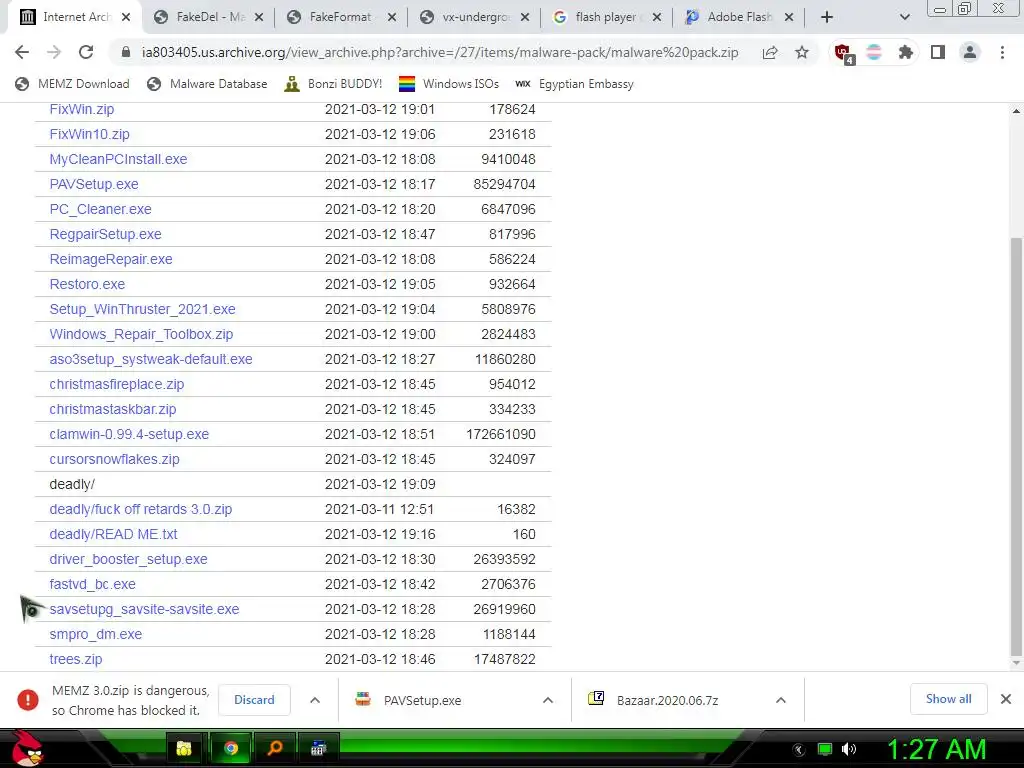
Task: Click the PC_Cleaner.exe link
Action: tap(101, 209)
